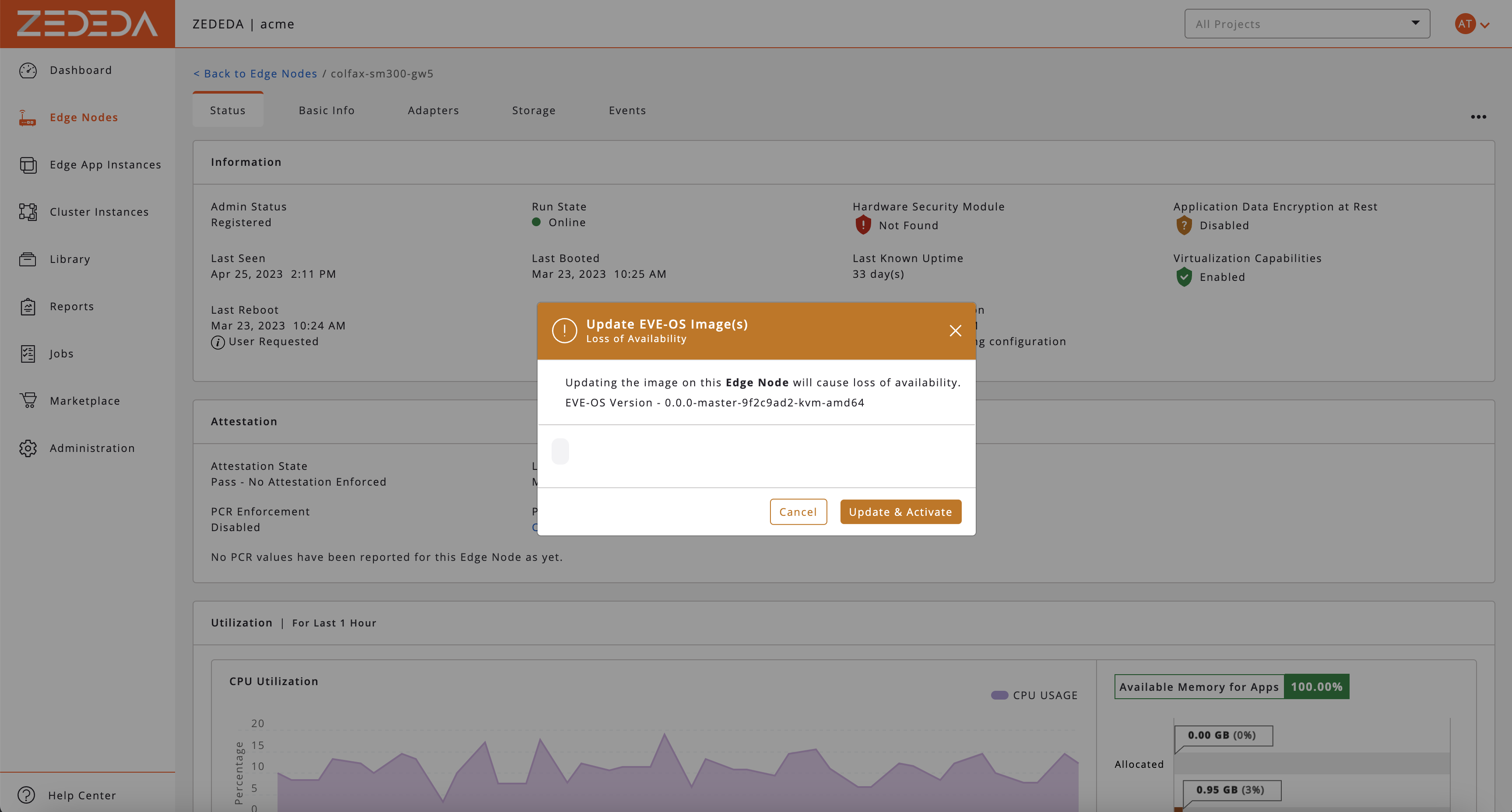Follow the Back to Edge Nodes link
The height and width of the screenshot is (812, 1512).
coord(255,73)
